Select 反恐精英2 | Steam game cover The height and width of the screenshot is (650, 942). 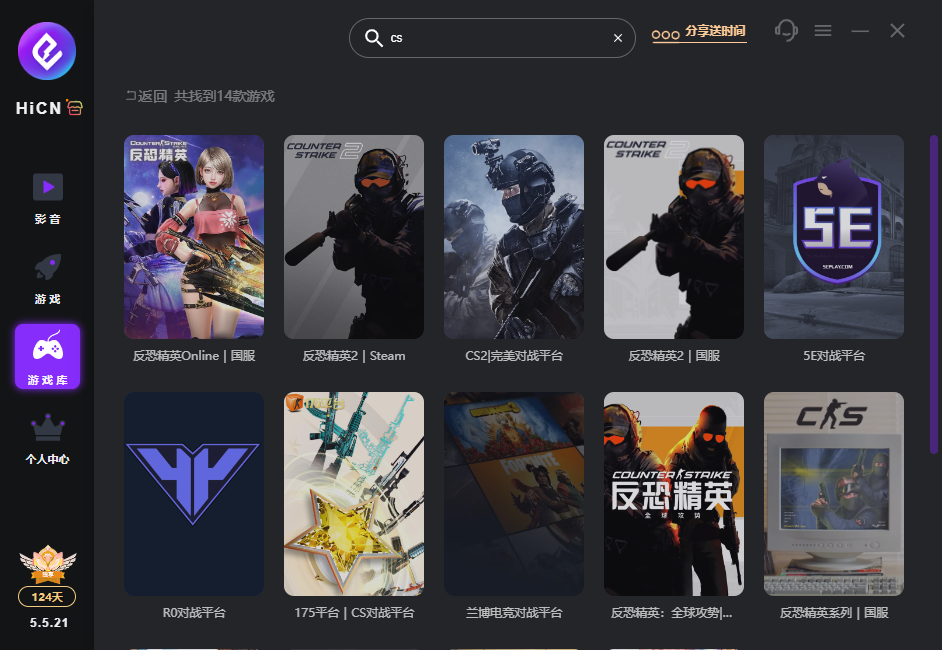coord(354,237)
